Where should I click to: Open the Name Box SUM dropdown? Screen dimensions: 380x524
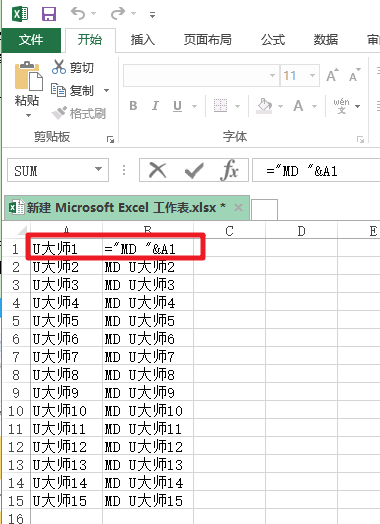pyautogui.click(x=98, y=169)
